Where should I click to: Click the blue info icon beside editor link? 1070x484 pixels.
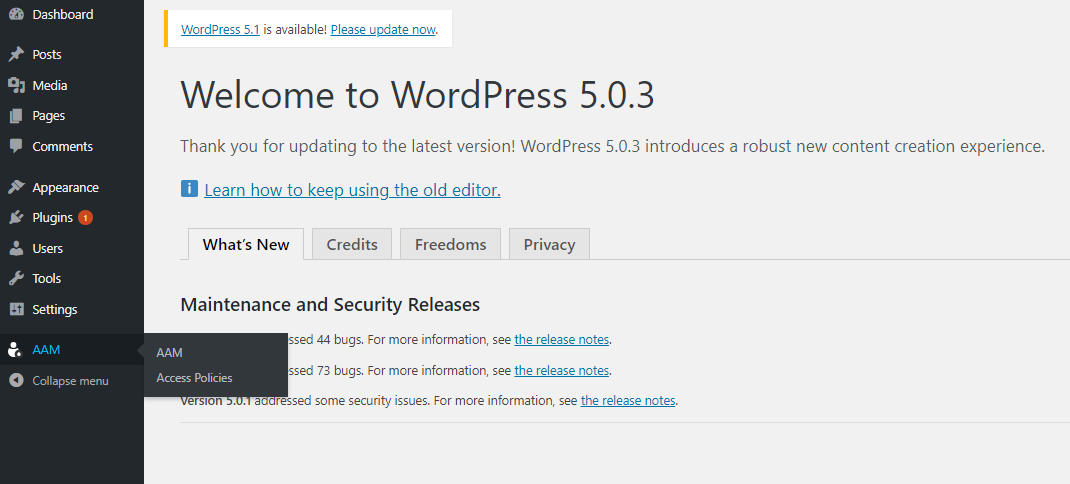point(189,188)
